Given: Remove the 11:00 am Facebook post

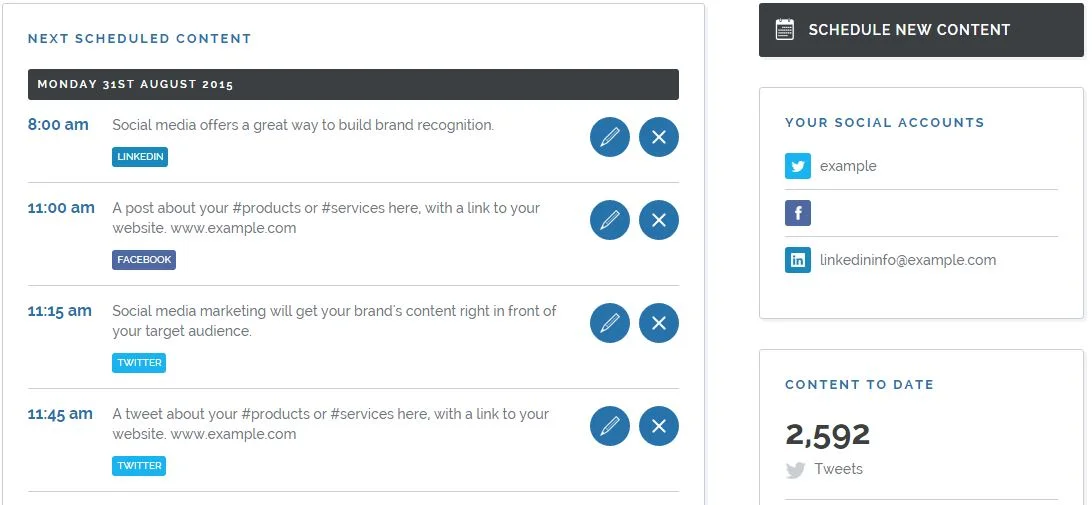Looking at the screenshot, I should point(659,220).
